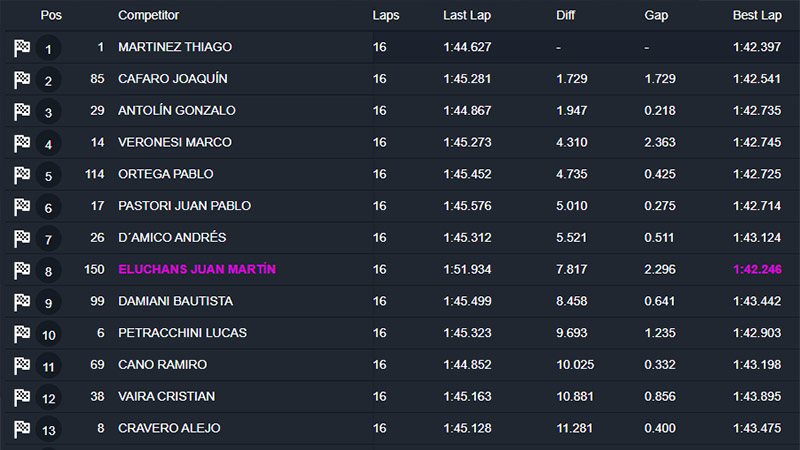Click the magenta best lap time 1:42.246
Image resolution: width=800 pixels, height=450 pixels.
click(757, 270)
